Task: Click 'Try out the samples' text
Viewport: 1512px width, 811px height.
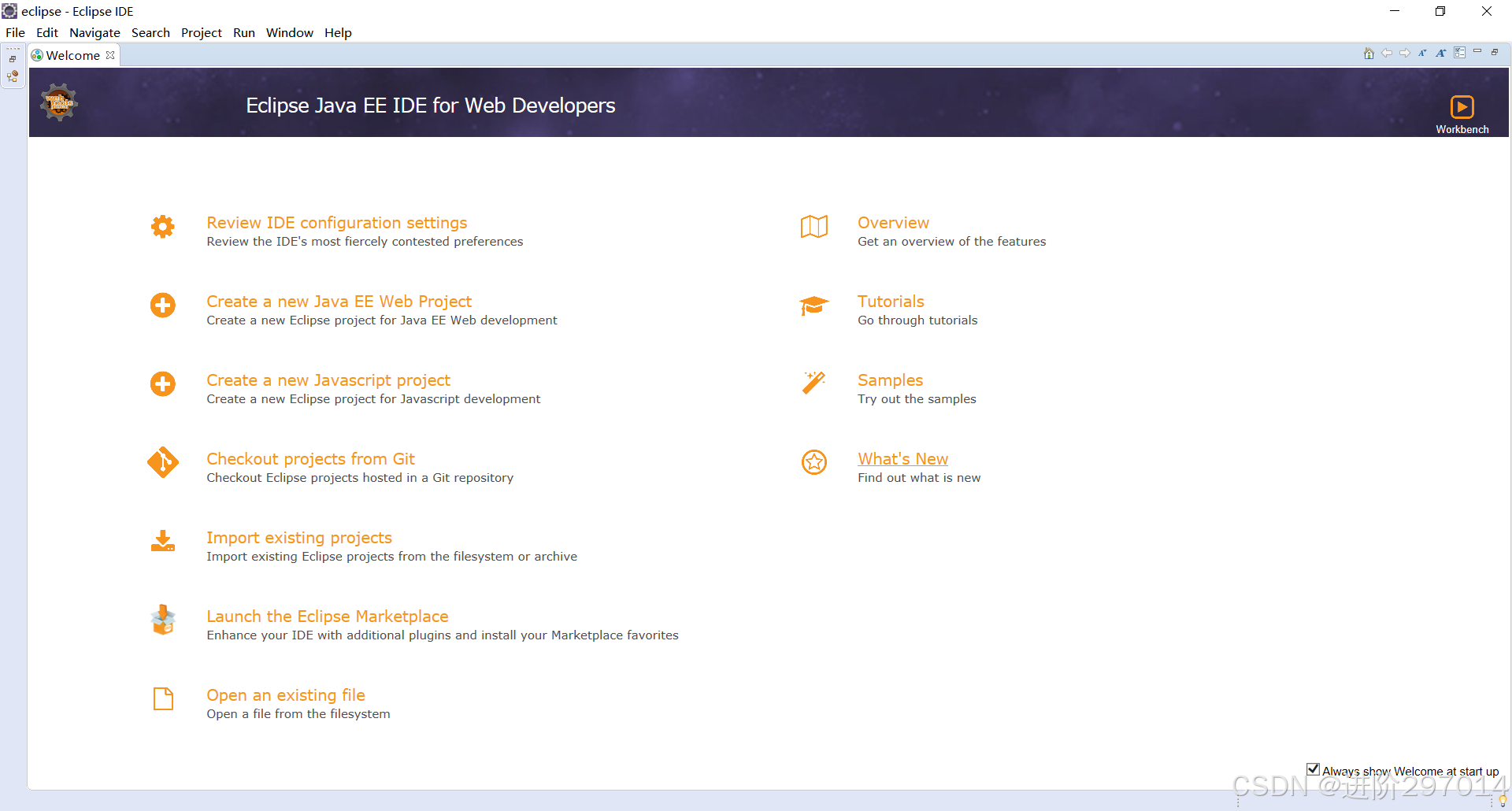Action: pos(917,399)
